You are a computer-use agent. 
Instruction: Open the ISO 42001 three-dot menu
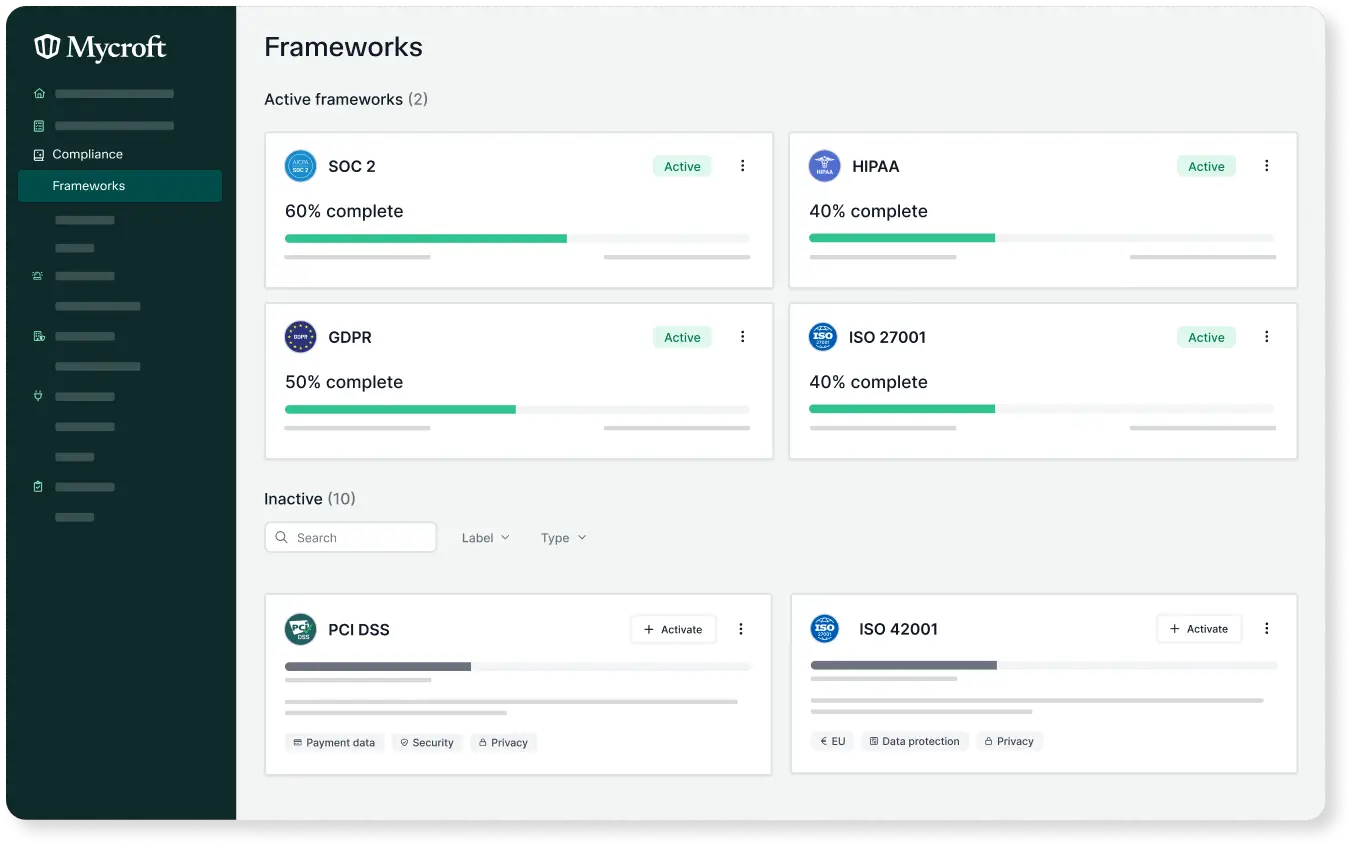(1266, 628)
